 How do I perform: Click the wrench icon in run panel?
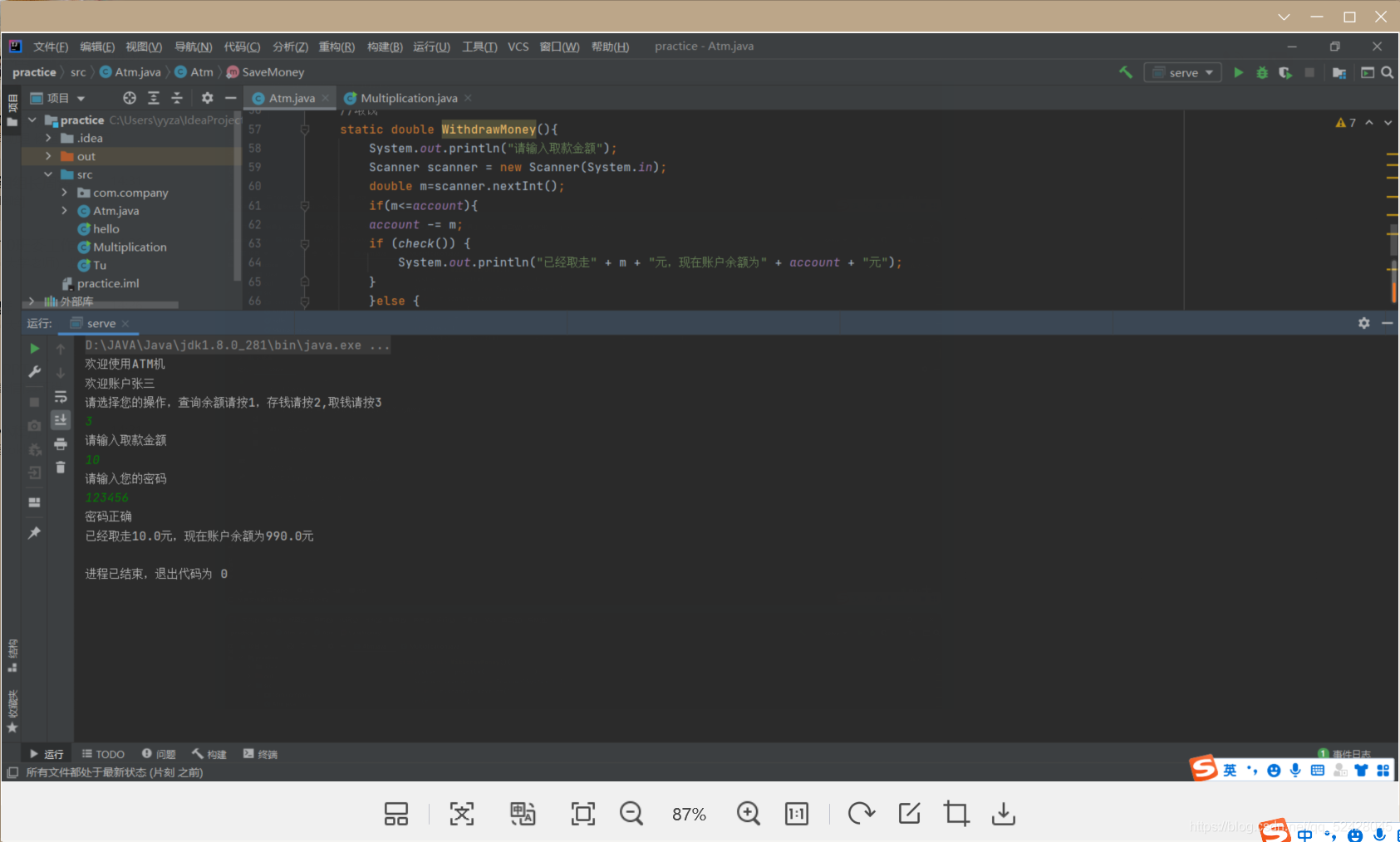tap(34, 372)
